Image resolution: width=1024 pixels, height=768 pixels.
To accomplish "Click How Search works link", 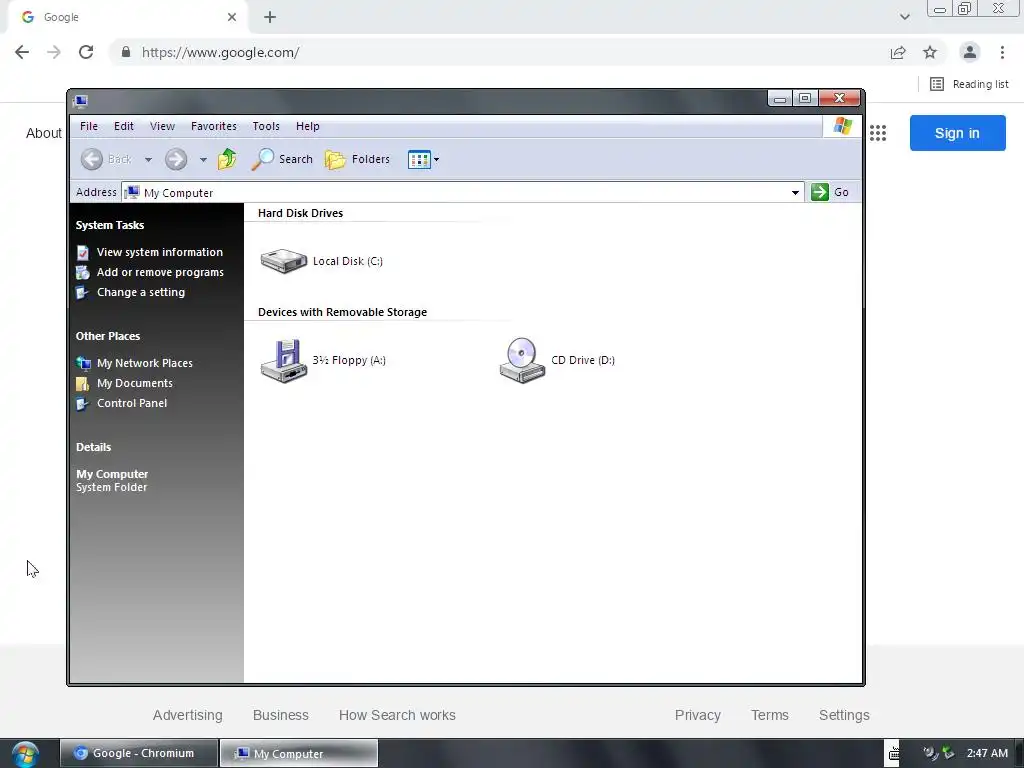I will (397, 715).
